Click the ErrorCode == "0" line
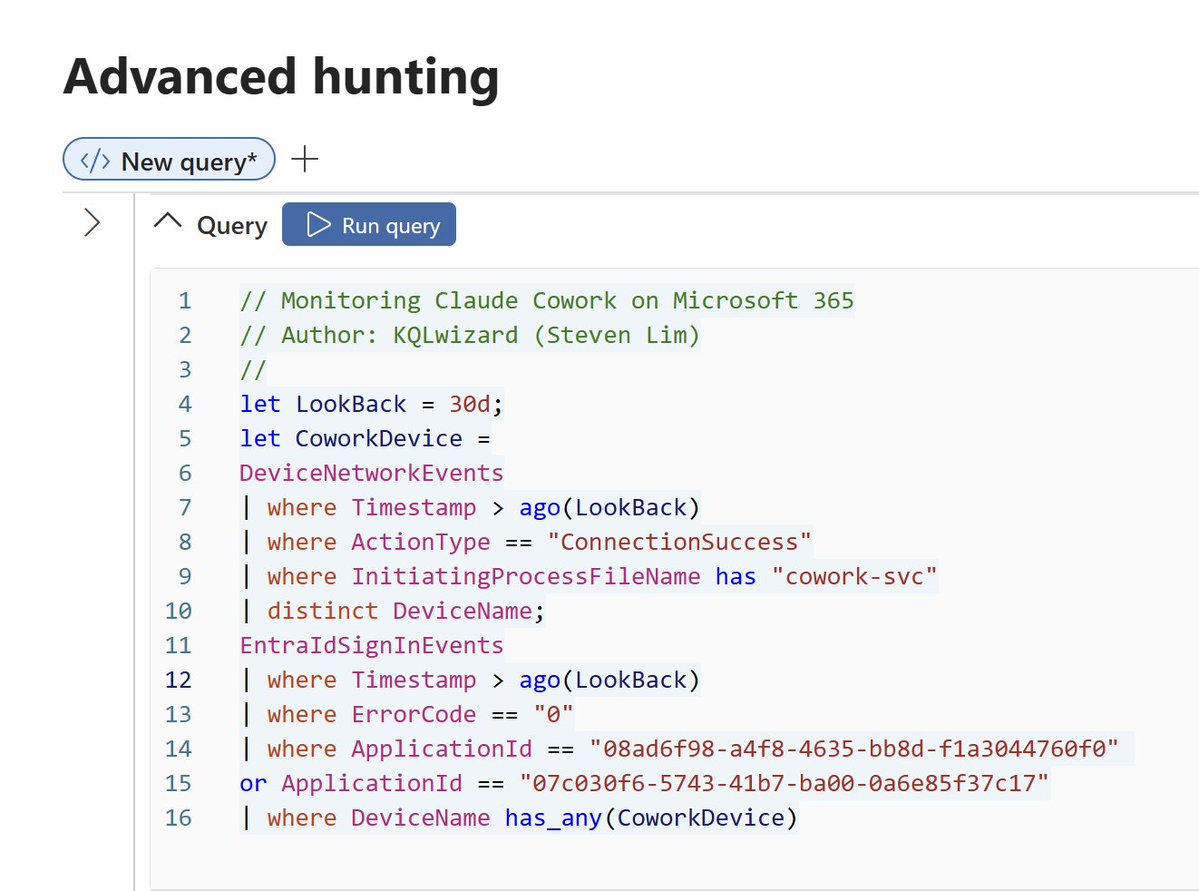 tap(406, 714)
